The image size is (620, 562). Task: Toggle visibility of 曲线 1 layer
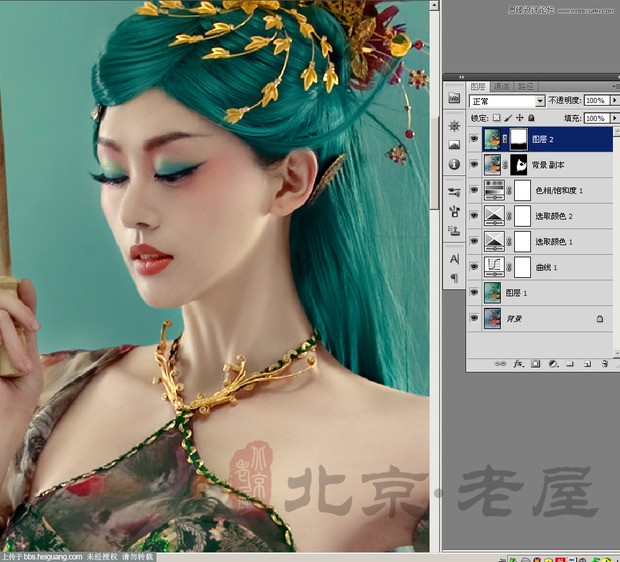(474, 266)
